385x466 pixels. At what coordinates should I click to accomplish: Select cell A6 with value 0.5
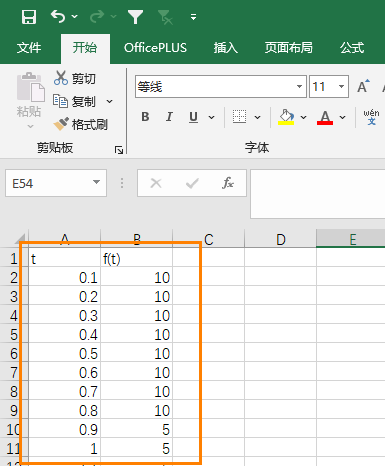coord(65,353)
